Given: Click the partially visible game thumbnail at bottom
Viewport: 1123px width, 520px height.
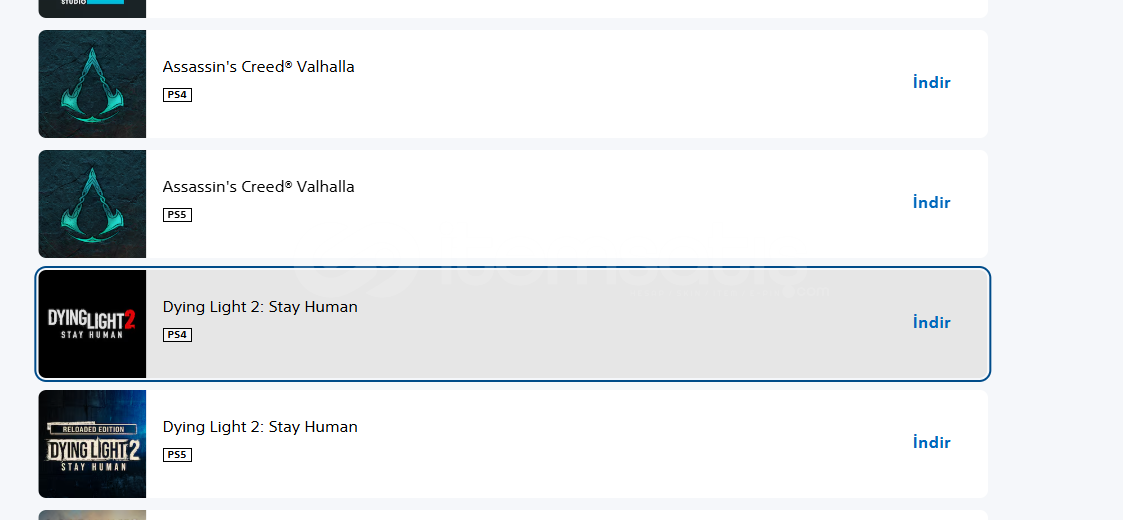Looking at the screenshot, I should pos(92,515).
